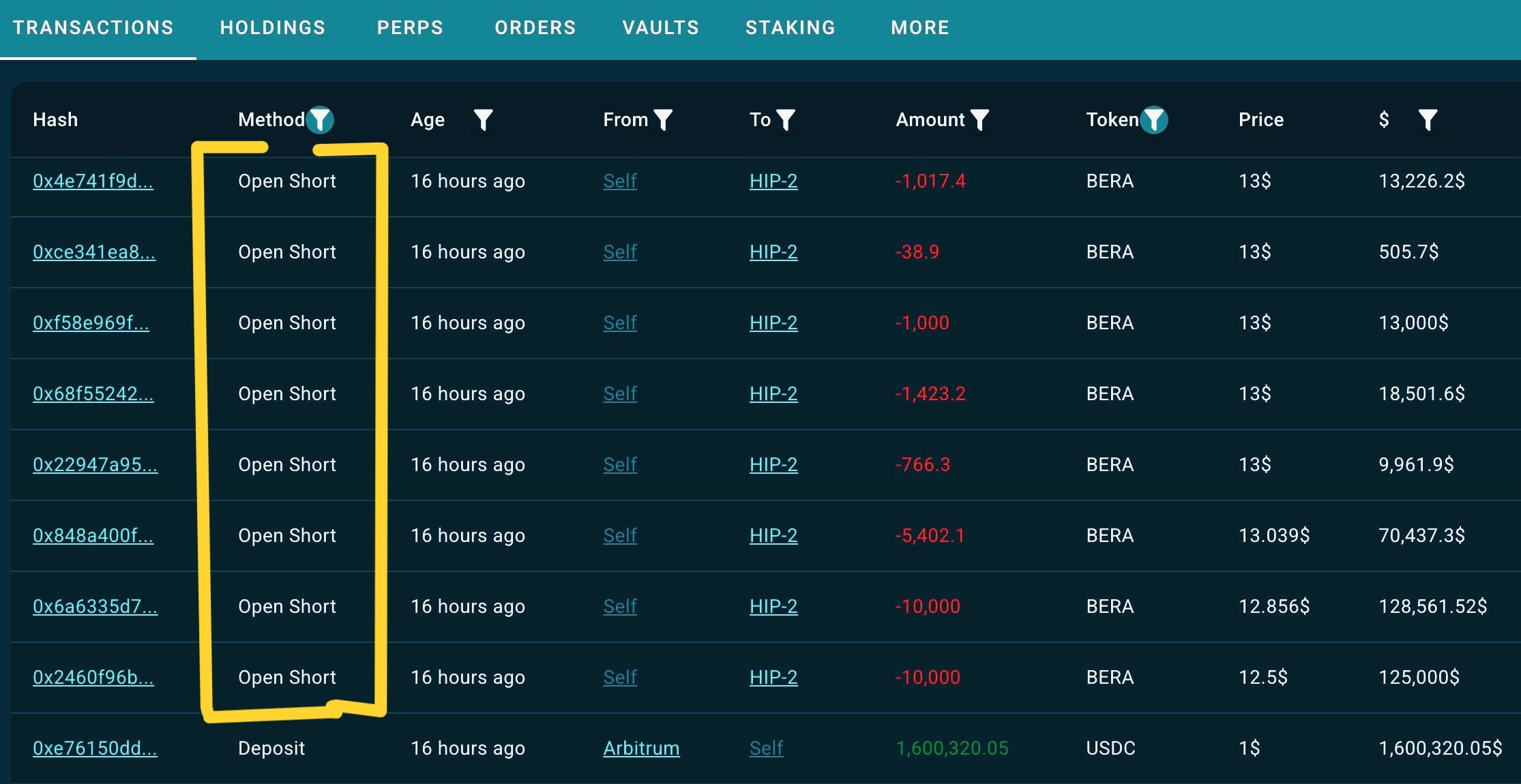View the Orders tab
Image resolution: width=1521 pixels, height=784 pixels.
pos(535,28)
